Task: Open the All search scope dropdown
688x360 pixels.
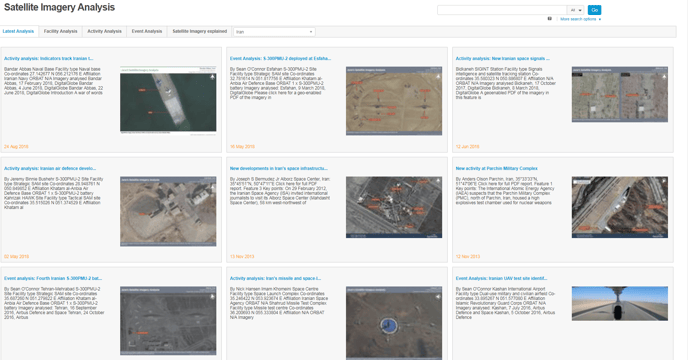Action: 576,10
